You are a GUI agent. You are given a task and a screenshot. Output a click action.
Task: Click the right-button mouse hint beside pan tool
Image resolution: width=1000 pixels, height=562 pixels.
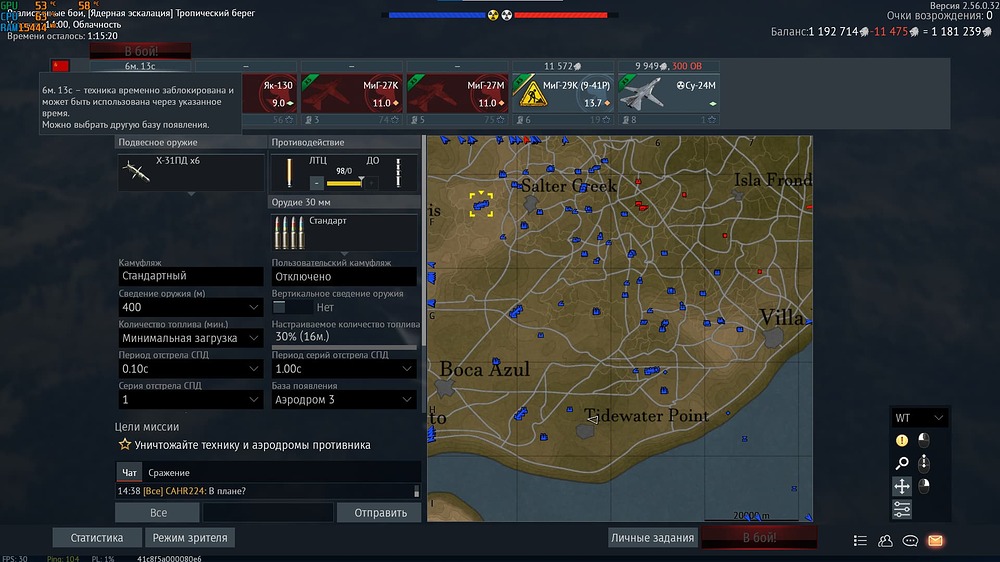tap(923, 486)
